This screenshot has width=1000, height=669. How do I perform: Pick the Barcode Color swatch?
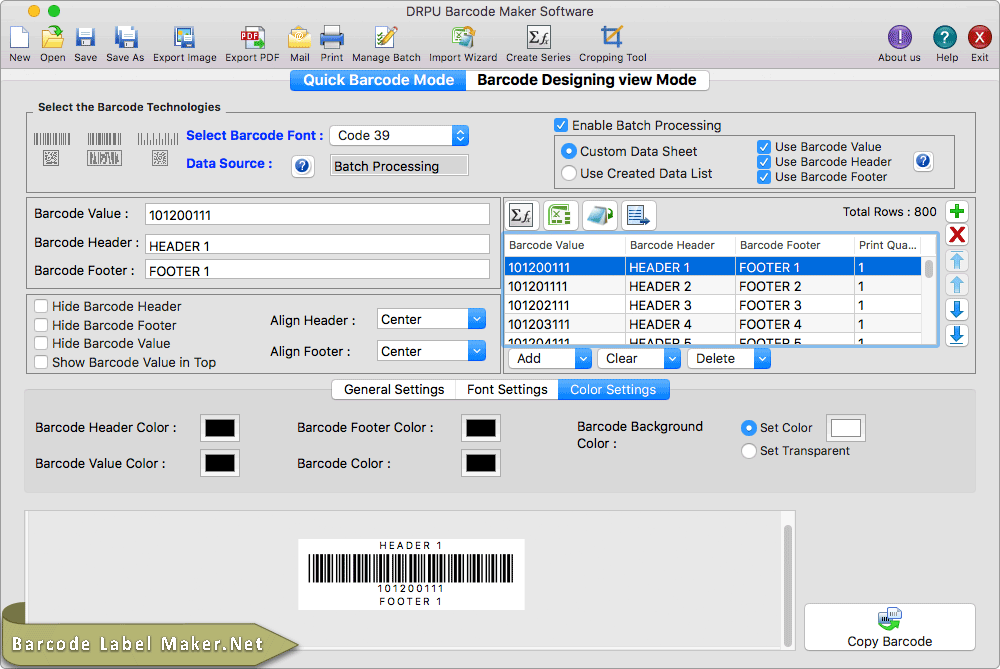pyautogui.click(x=481, y=464)
